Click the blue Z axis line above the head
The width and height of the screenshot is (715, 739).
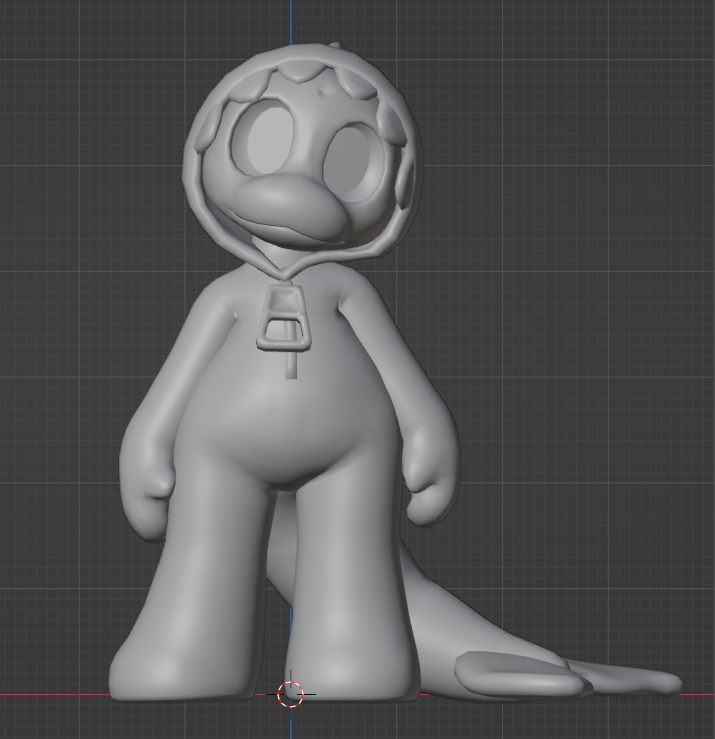point(291,20)
